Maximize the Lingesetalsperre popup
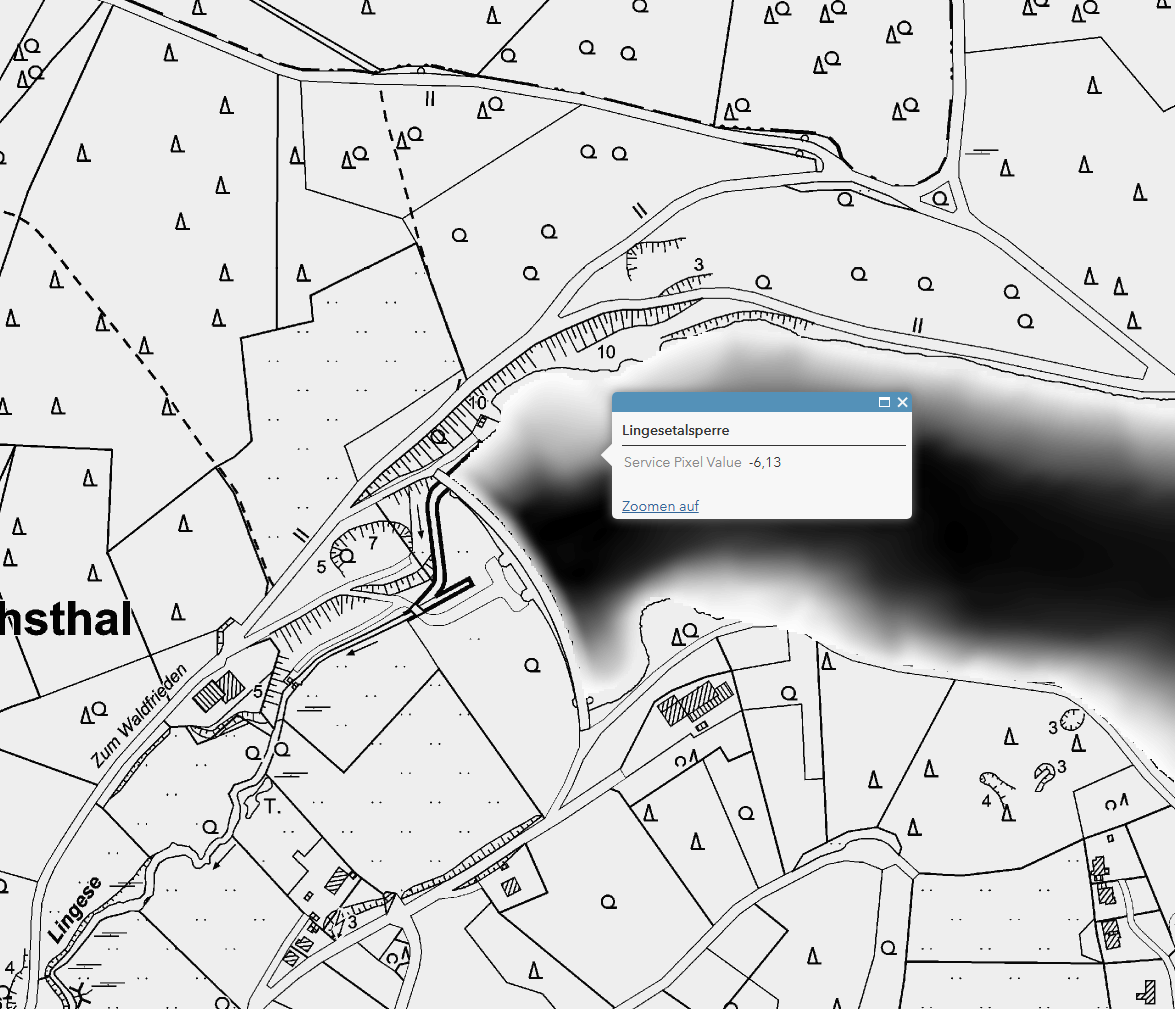 pos(884,403)
